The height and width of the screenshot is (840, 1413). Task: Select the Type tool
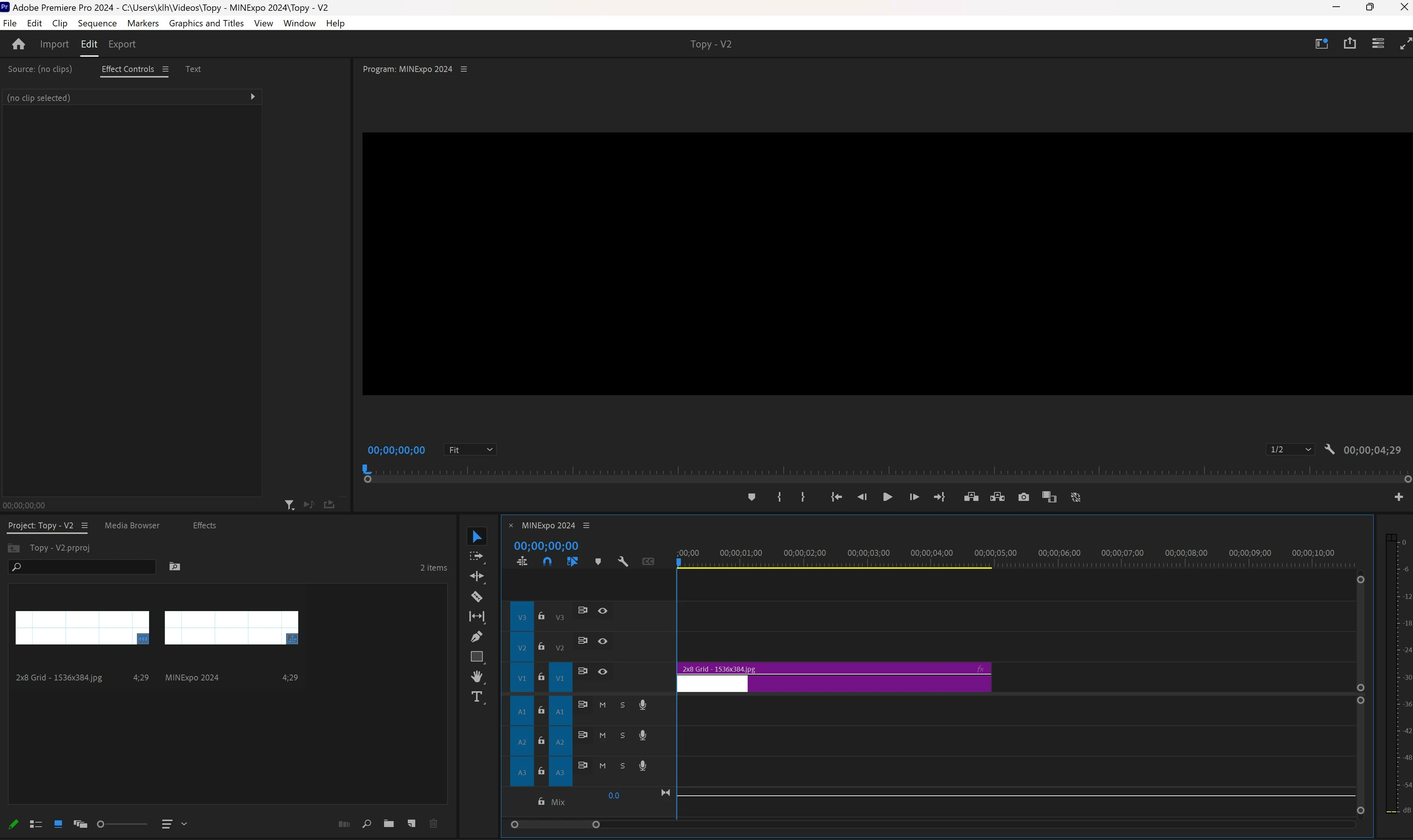point(477,697)
